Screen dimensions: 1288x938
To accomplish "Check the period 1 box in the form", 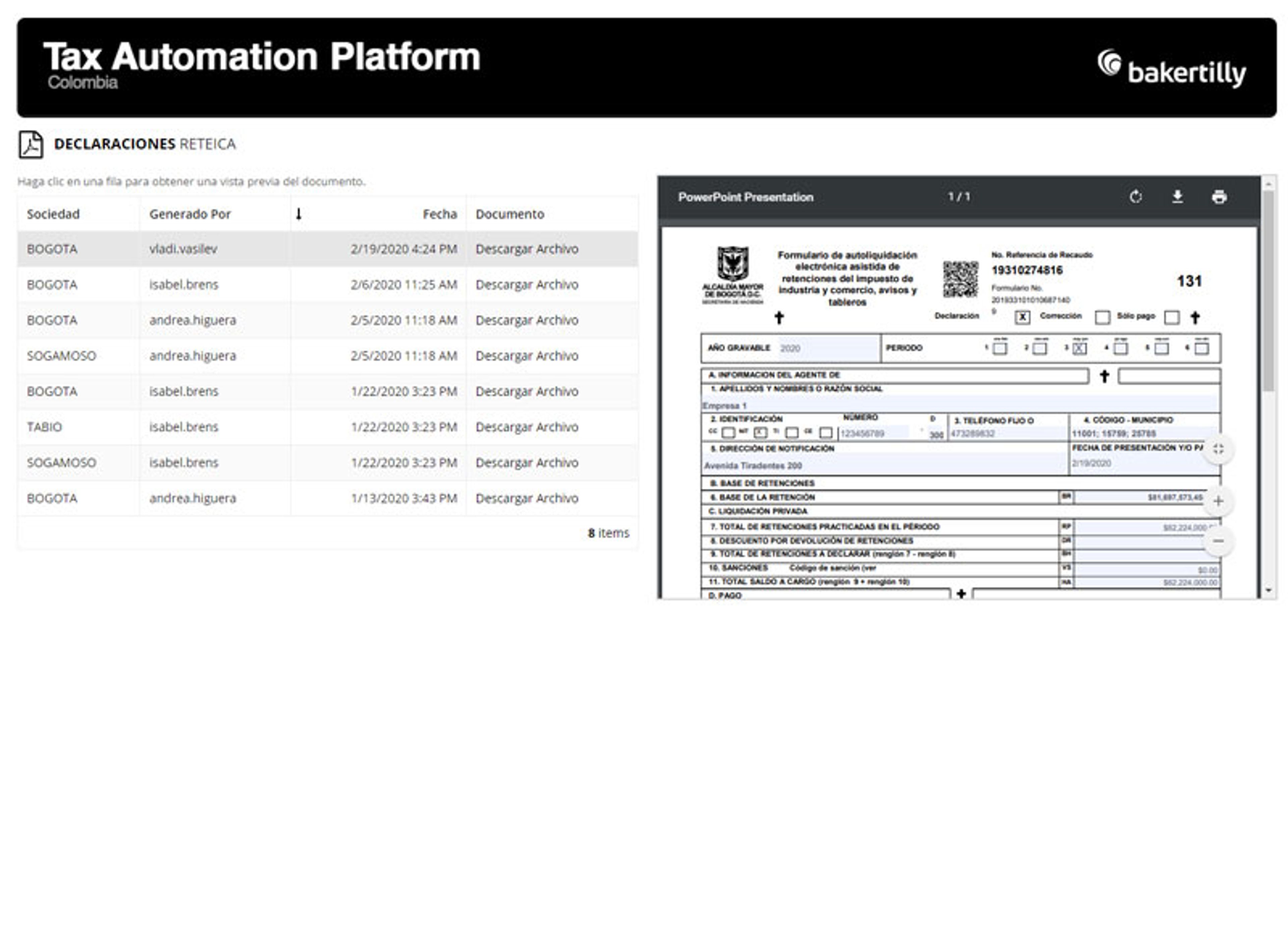I will pos(1000,348).
